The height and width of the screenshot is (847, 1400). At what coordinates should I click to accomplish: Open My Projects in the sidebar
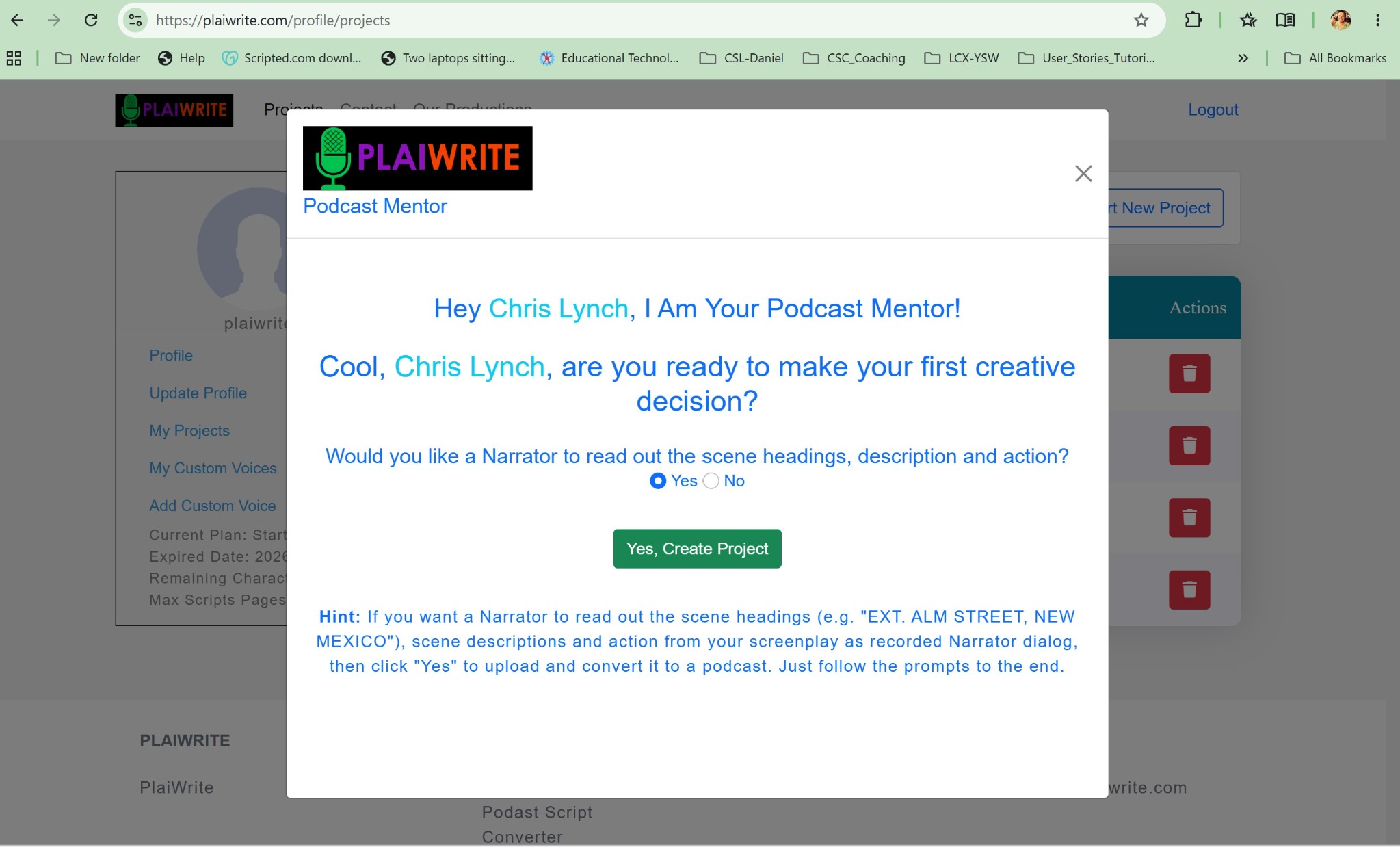[189, 430]
